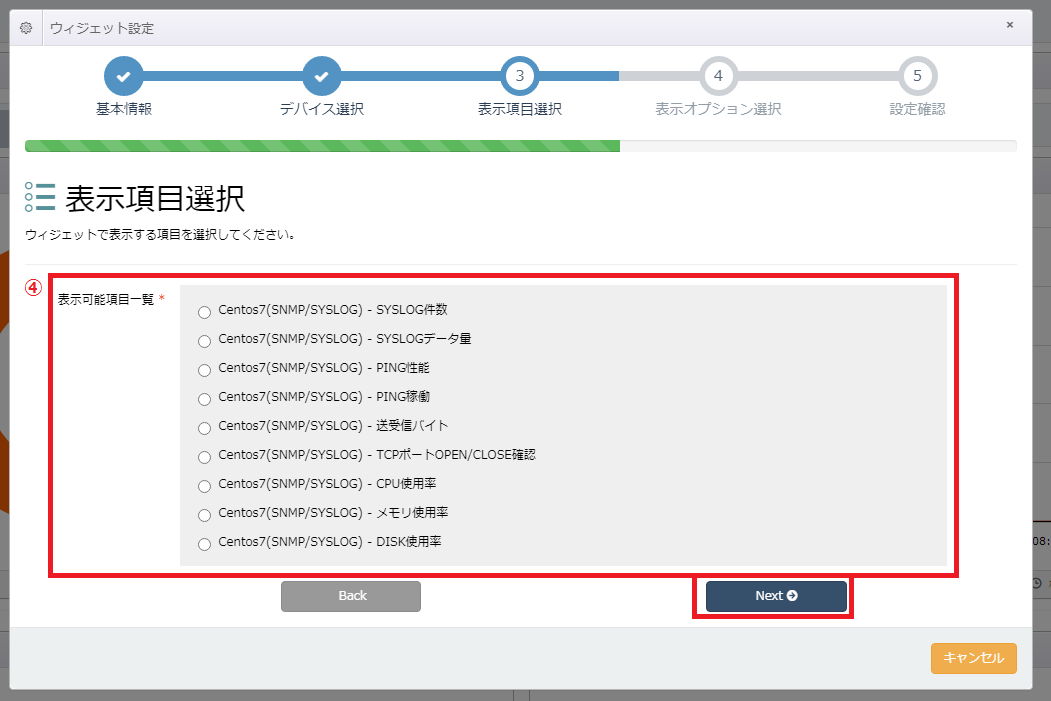Screen dimensions: 1051x701
Task: Click the 設定確認 step label
Action: [918, 109]
